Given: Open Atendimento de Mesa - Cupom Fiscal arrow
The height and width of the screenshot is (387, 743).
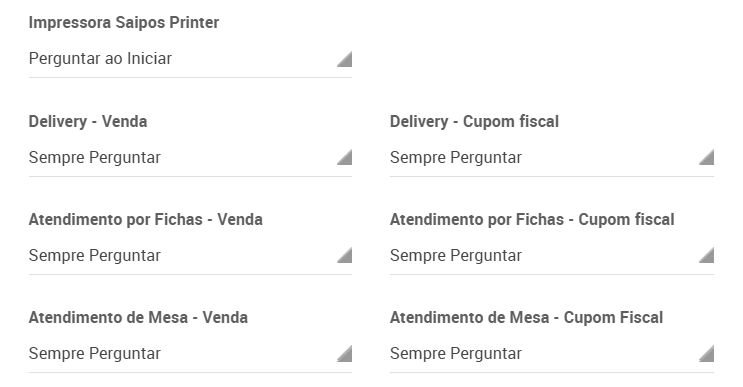Looking at the screenshot, I should point(707,353).
